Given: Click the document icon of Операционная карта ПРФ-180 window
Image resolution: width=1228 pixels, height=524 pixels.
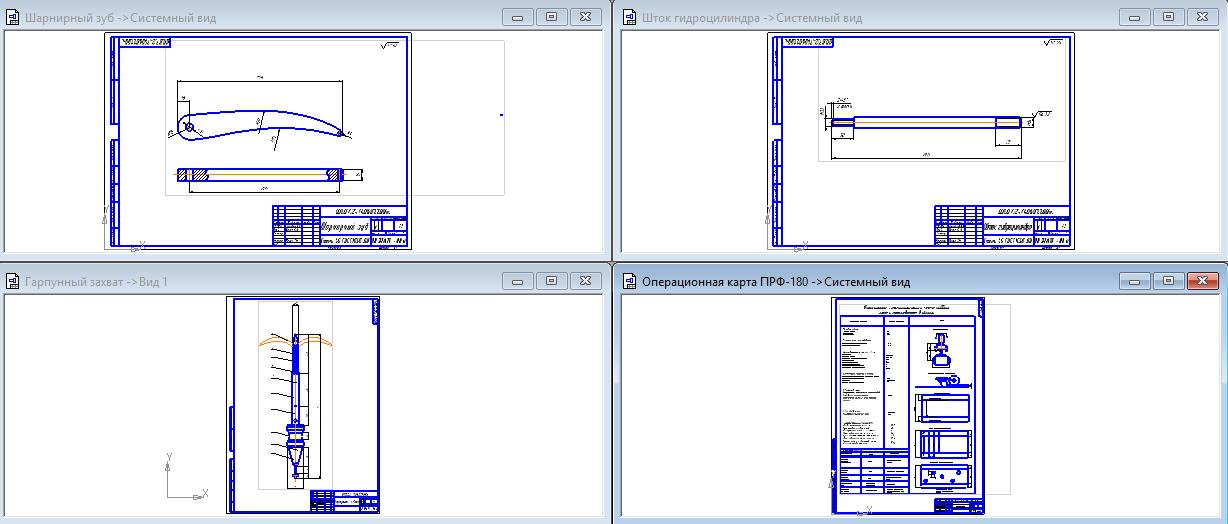Looking at the screenshot, I should click(x=631, y=282).
